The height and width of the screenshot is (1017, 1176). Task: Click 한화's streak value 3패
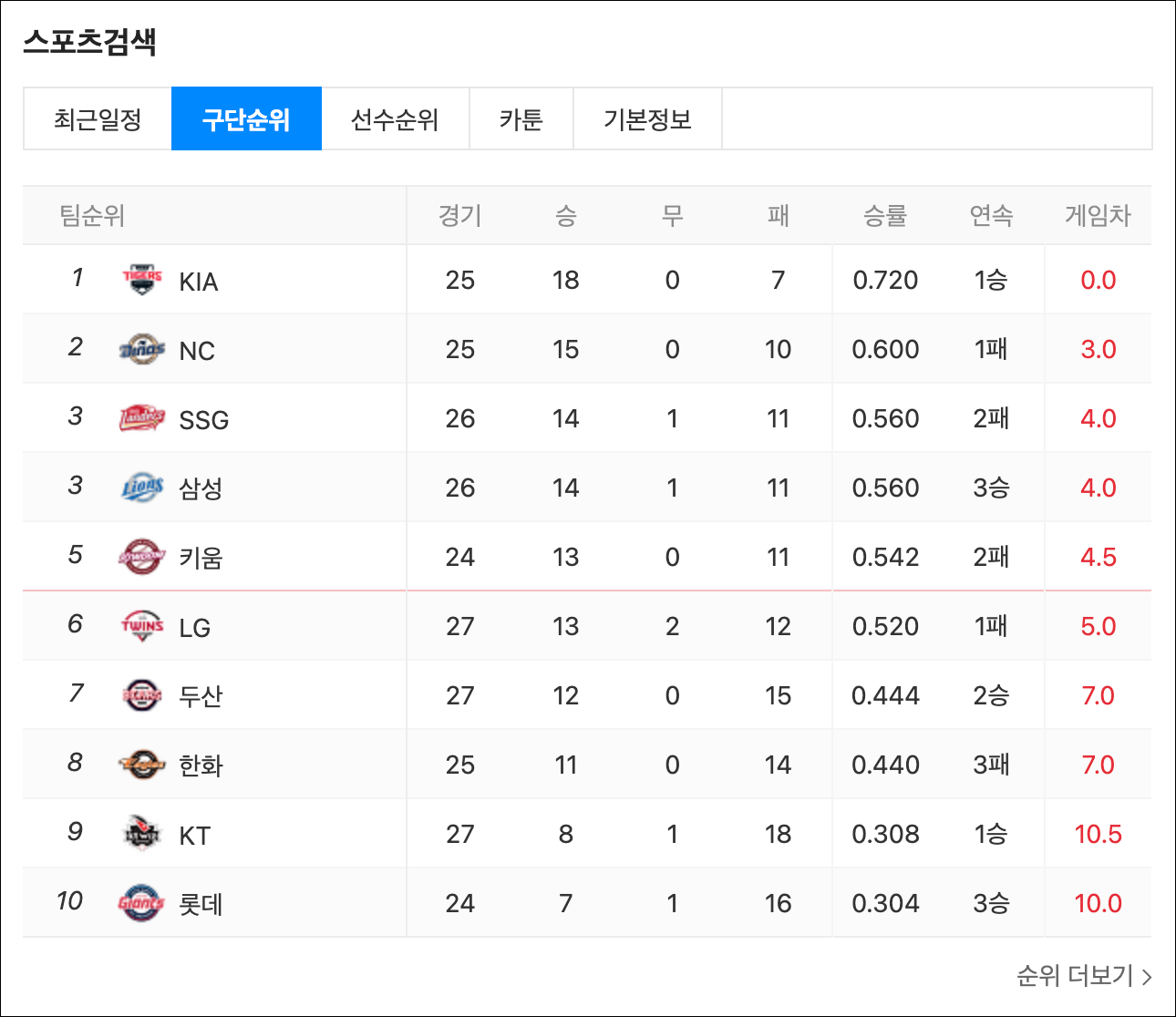(x=991, y=765)
